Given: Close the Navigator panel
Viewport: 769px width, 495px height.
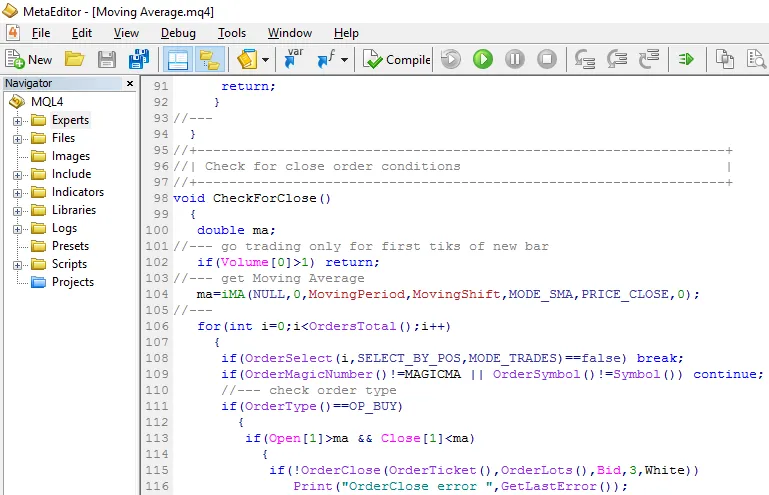Looking at the screenshot, I should point(130,83).
